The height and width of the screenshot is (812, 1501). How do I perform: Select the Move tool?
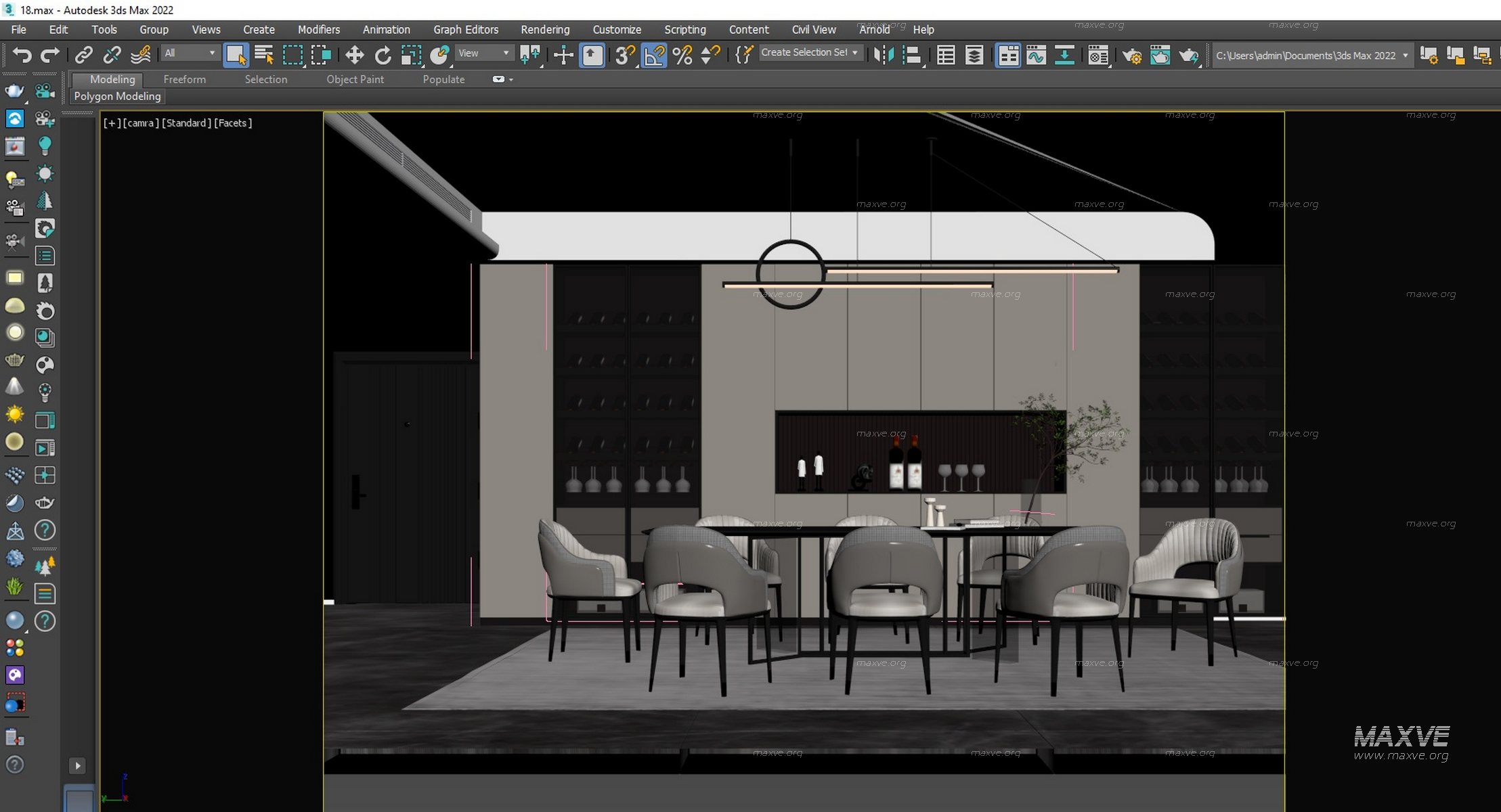[354, 55]
